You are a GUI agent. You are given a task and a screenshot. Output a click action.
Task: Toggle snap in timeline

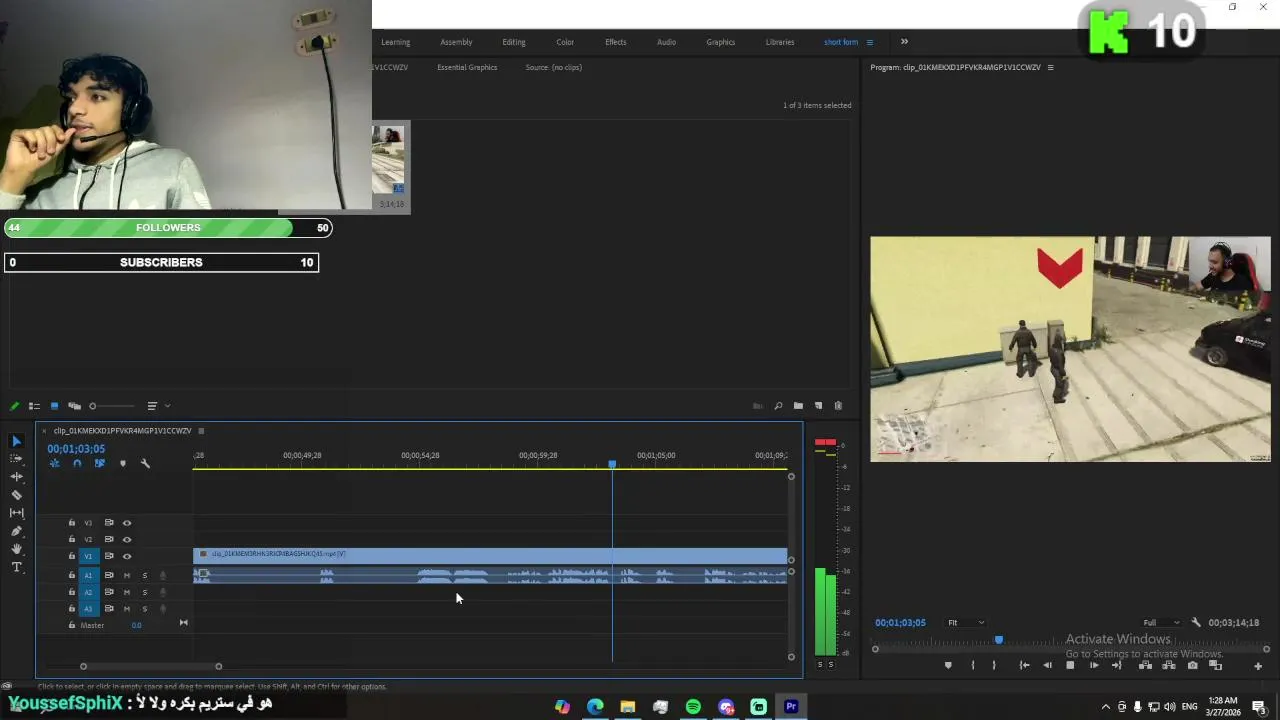point(77,463)
